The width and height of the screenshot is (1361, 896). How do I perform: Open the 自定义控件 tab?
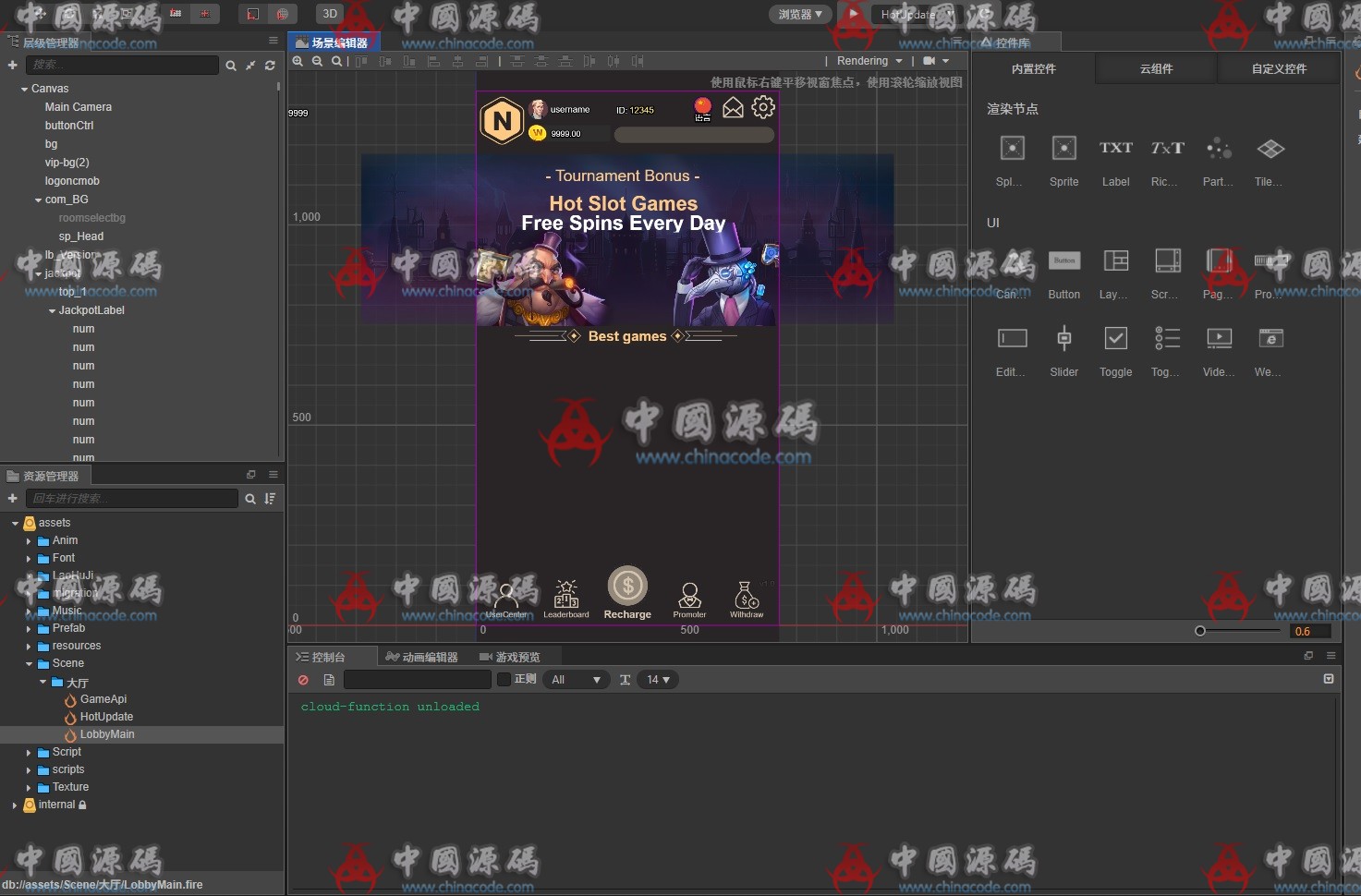[1279, 69]
